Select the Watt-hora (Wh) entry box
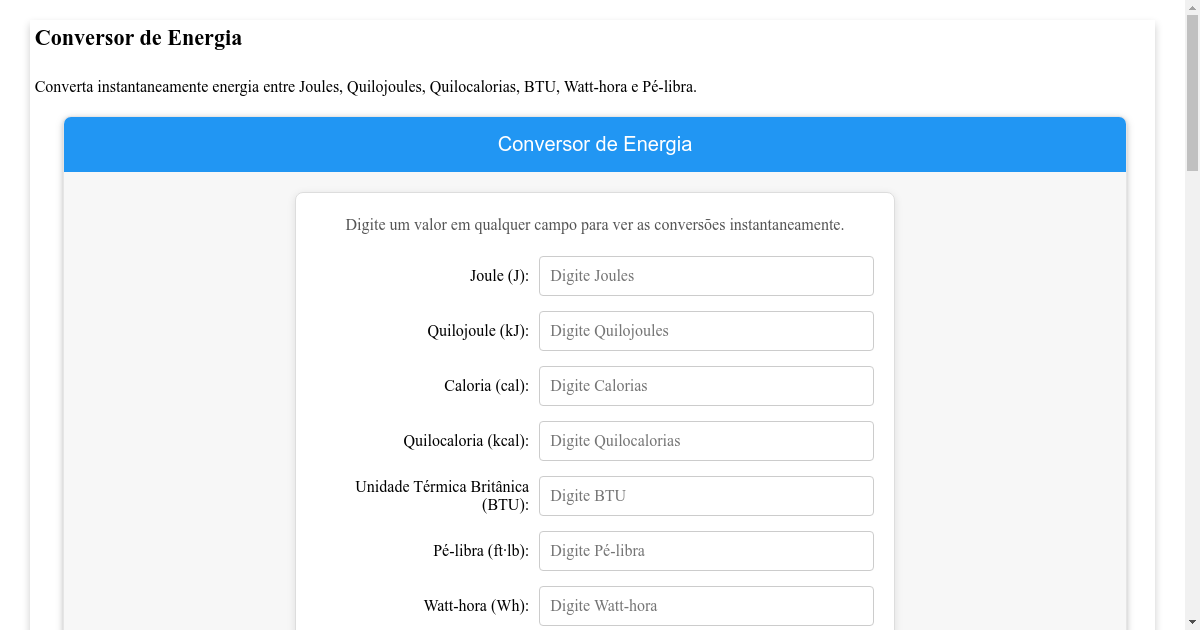 (705, 605)
